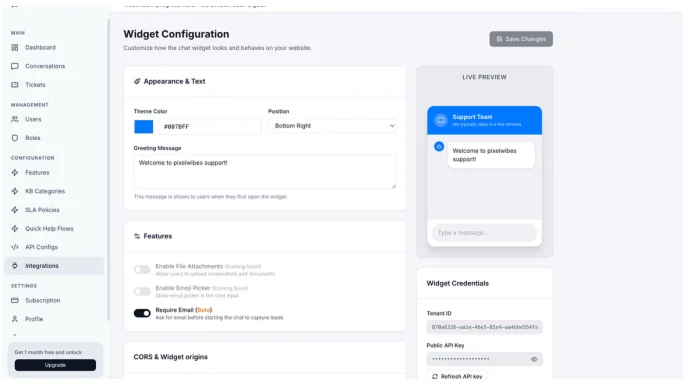This screenshot has height=385, width=685.
Task: Click the Dashboard grid icon
Action: click(15, 48)
